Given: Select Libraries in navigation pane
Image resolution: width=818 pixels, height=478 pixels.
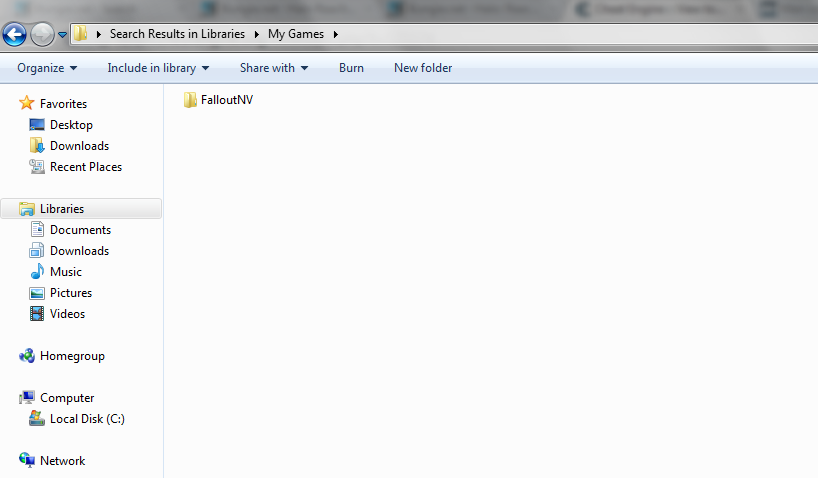Looking at the screenshot, I should point(62,209).
